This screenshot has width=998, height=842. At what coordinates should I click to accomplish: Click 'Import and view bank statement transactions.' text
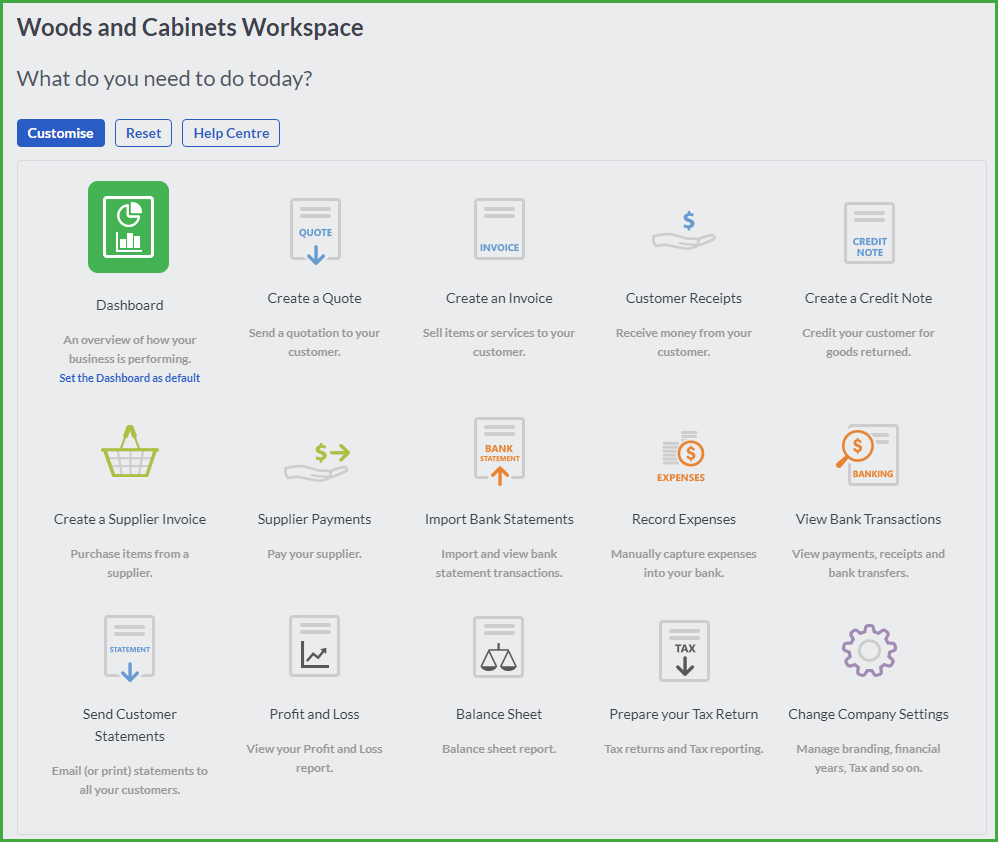coord(499,563)
